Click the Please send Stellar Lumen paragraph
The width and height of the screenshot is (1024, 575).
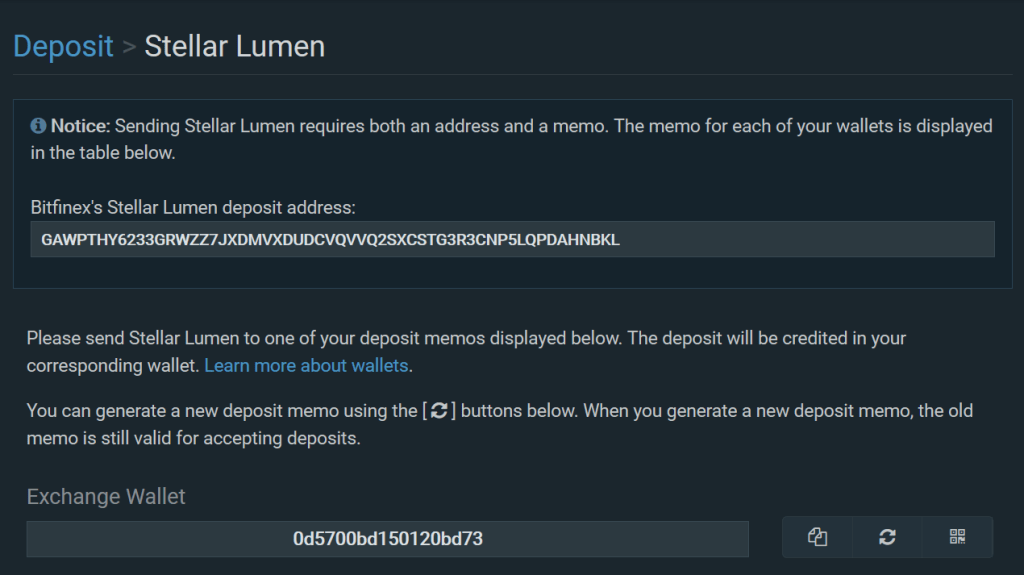[x=466, y=338]
